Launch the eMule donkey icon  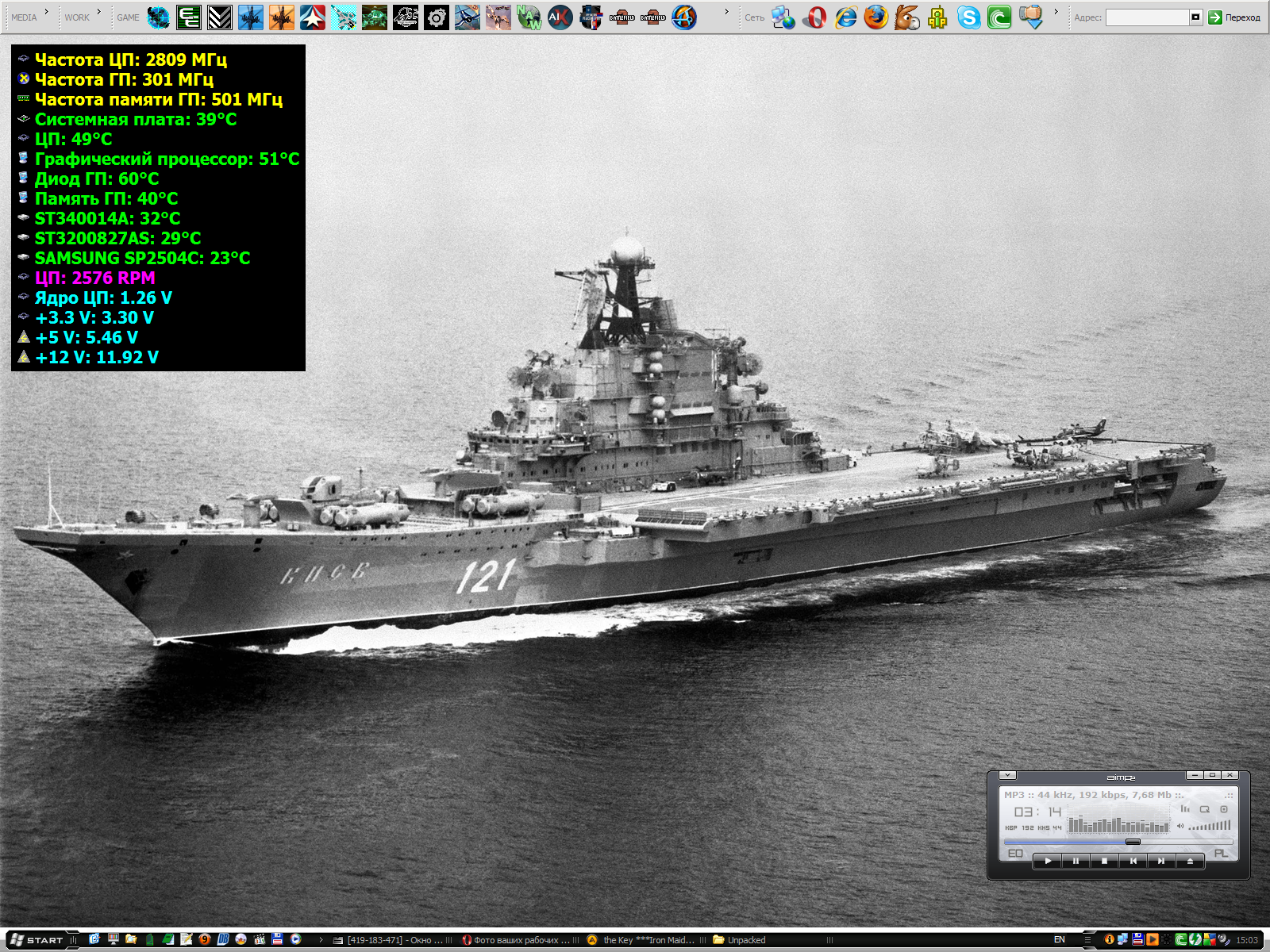906,17
